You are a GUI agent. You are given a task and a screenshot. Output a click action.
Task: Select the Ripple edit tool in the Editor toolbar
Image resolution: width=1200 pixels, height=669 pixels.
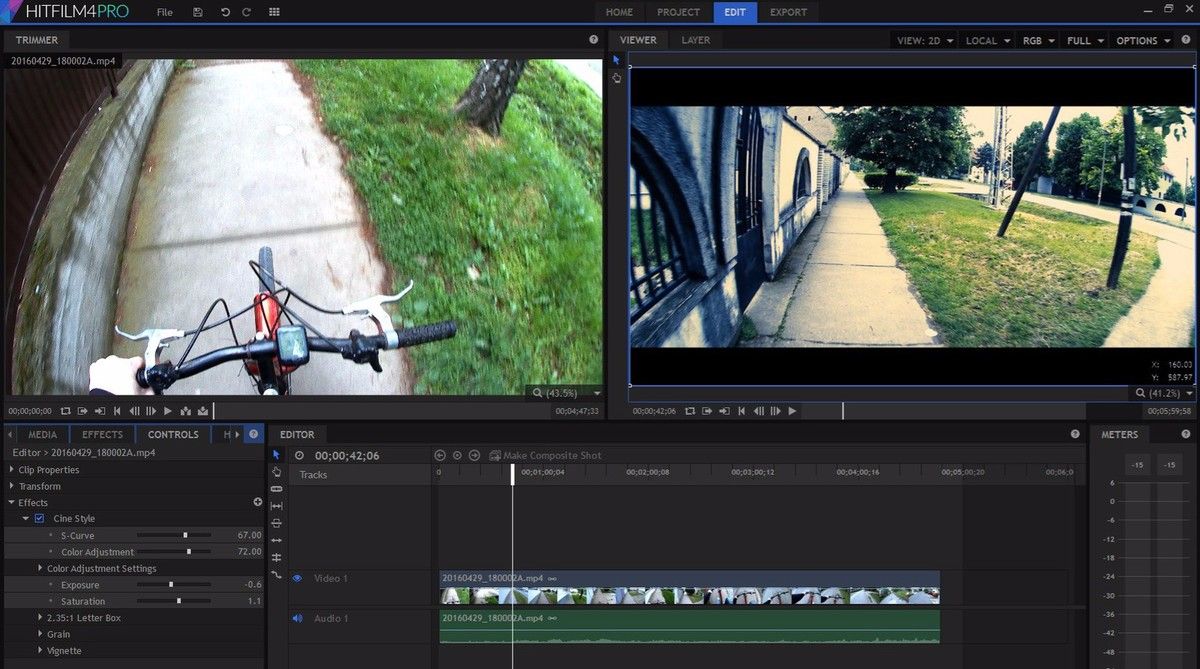pos(277,540)
